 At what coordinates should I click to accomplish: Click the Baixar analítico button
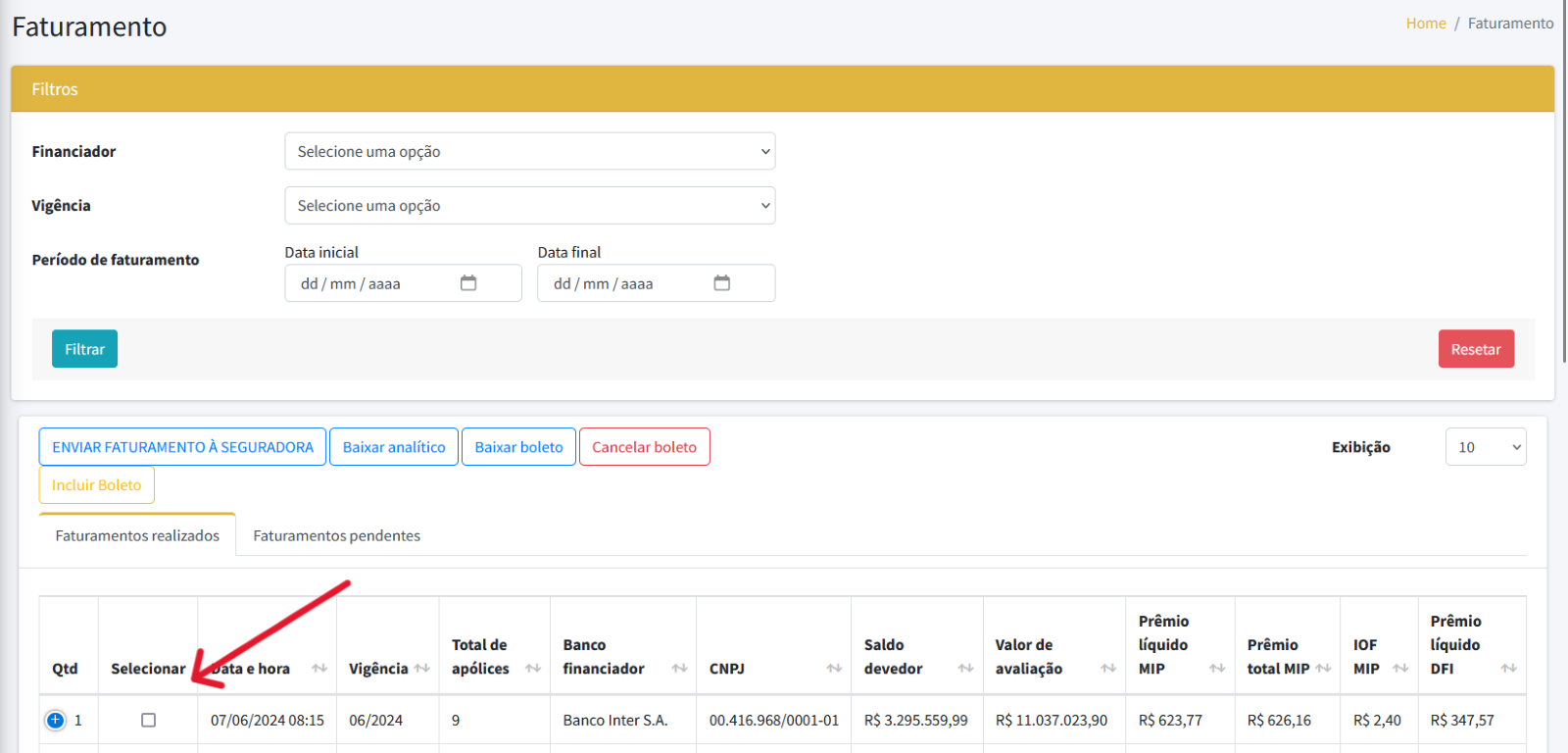point(394,447)
